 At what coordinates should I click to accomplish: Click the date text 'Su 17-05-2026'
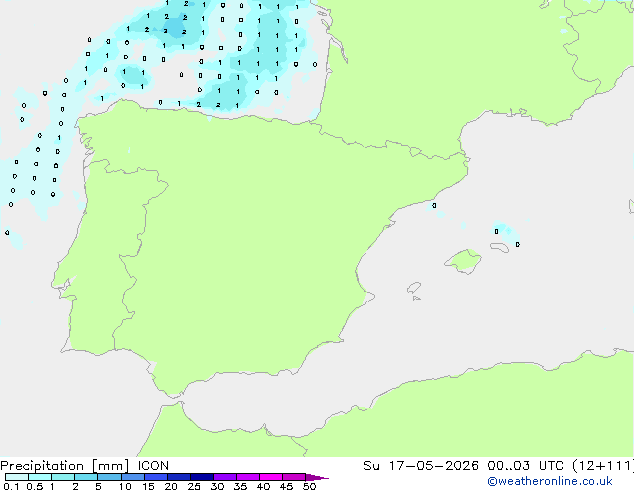click(421, 466)
